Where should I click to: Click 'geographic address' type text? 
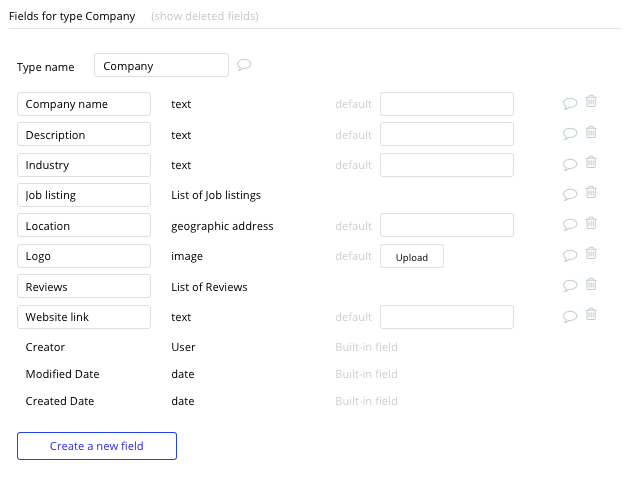pyautogui.click(x=222, y=226)
